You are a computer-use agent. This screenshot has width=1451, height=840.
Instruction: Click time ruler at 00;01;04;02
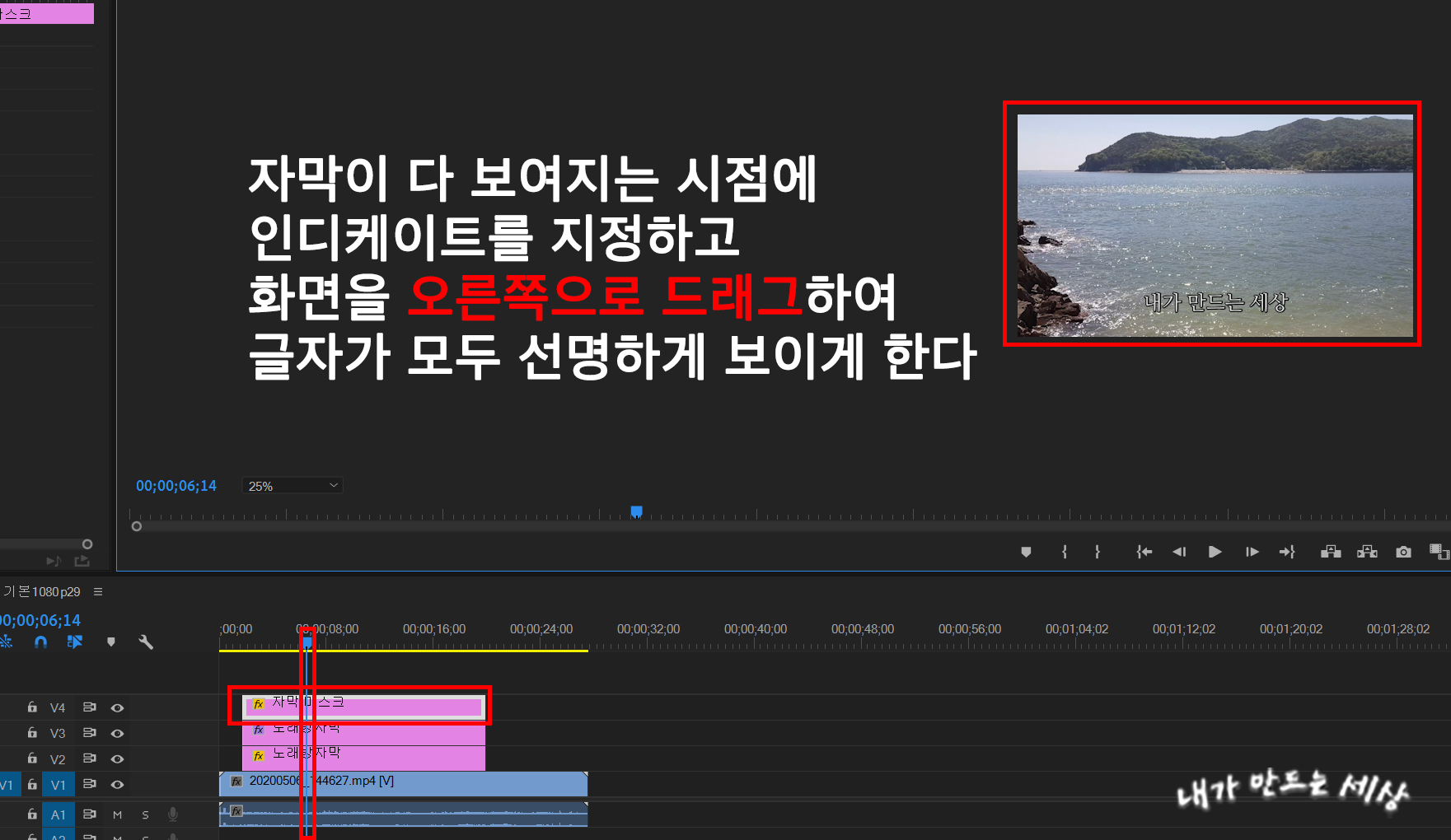tap(1077, 629)
